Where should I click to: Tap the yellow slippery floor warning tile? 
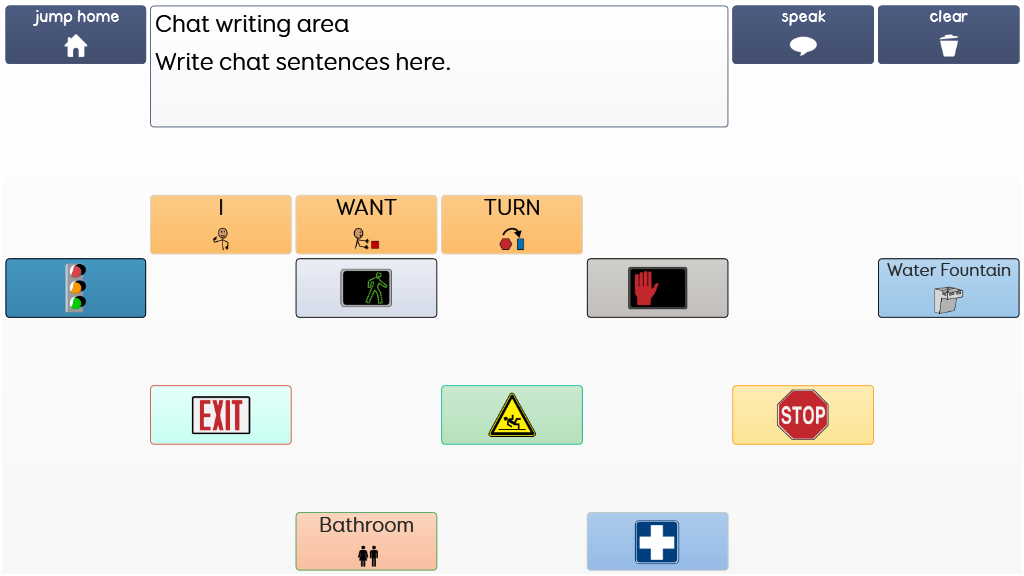tap(512, 414)
